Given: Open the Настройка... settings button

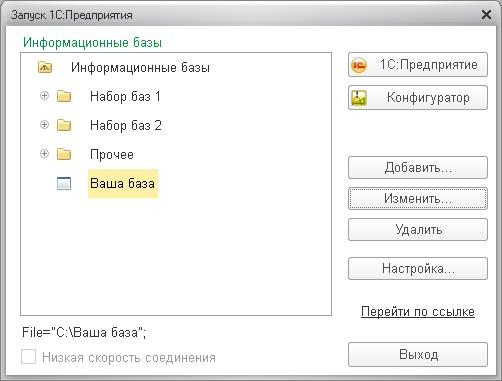Looking at the screenshot, I should click(x=418, y=268).
